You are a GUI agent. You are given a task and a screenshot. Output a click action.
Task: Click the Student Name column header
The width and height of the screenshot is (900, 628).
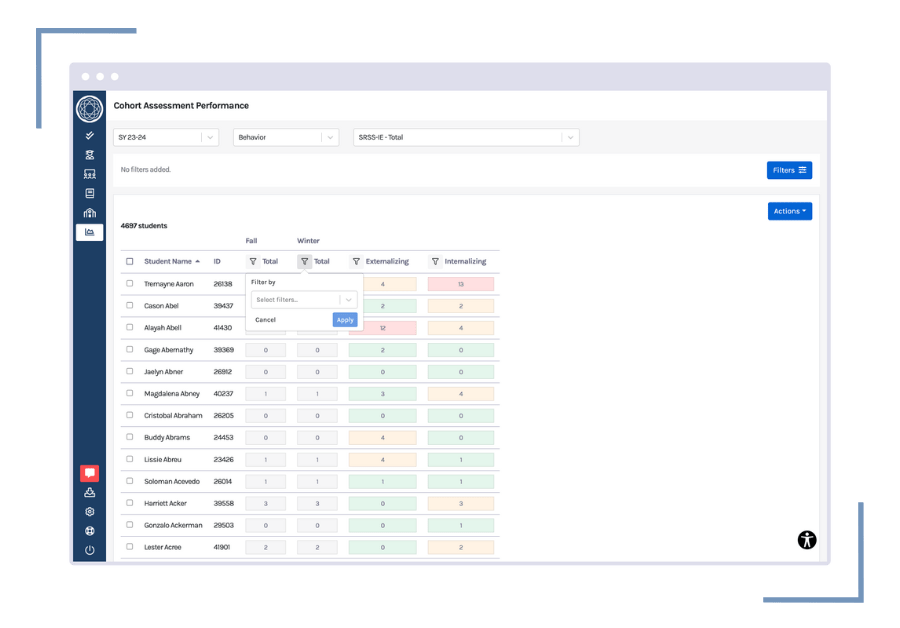pyautogui.click(x=168, y=261)
